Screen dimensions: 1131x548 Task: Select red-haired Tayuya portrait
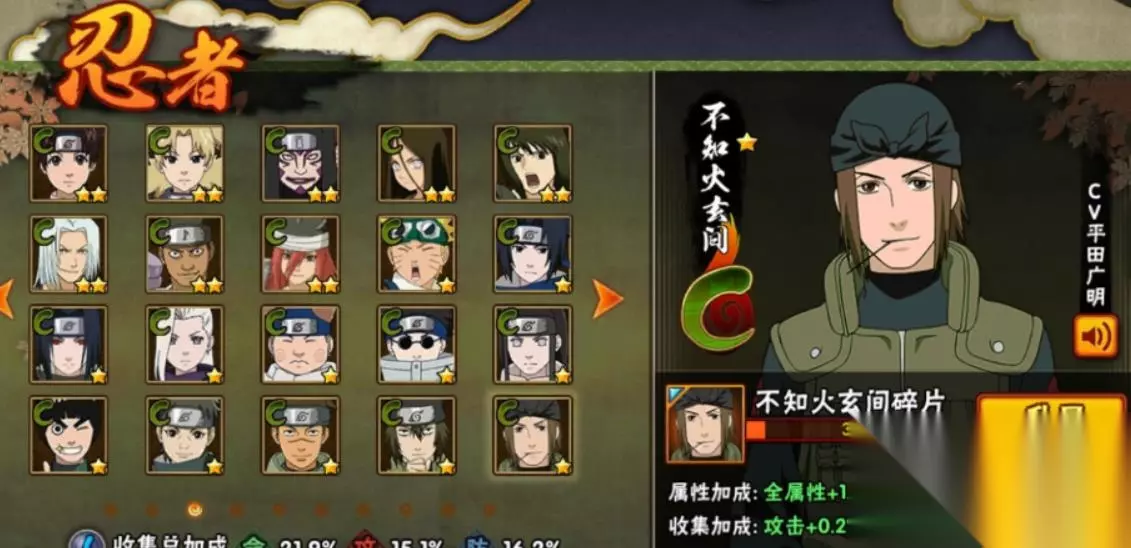pyautogui.click(x=301, y=254)
